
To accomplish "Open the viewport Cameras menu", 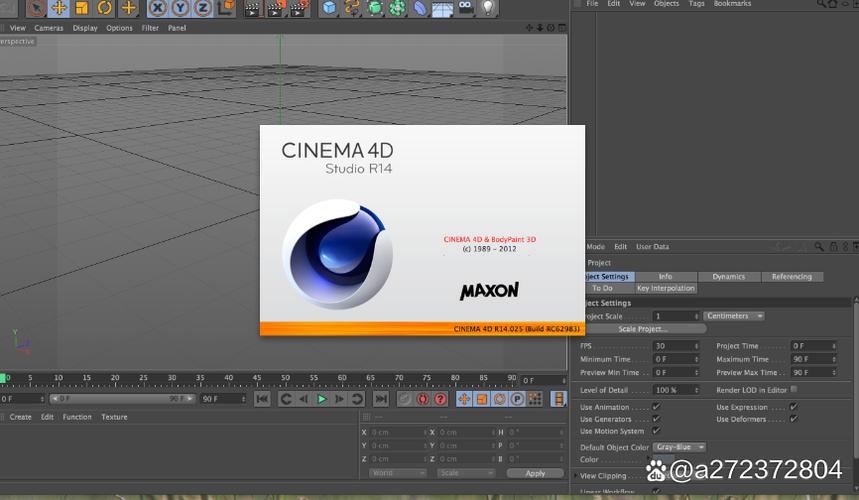I will click(49, 28).
